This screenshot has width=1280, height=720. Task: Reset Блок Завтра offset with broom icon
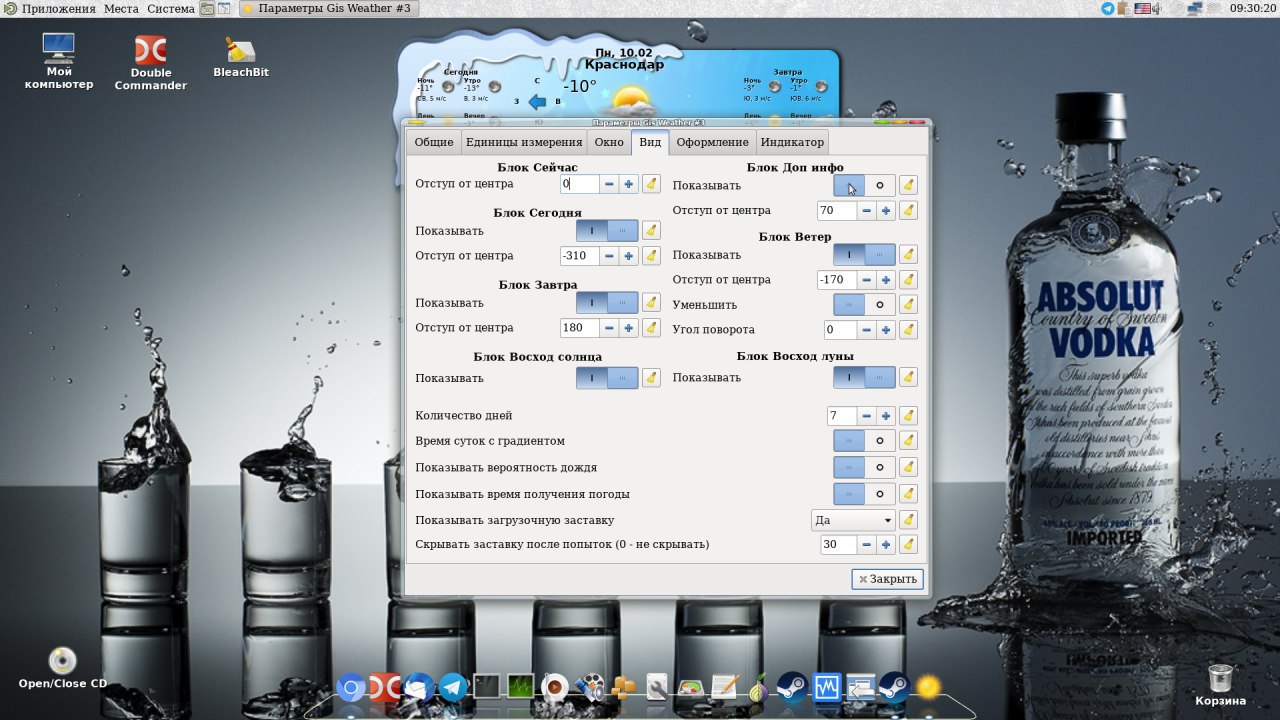[x=651, y=328]
